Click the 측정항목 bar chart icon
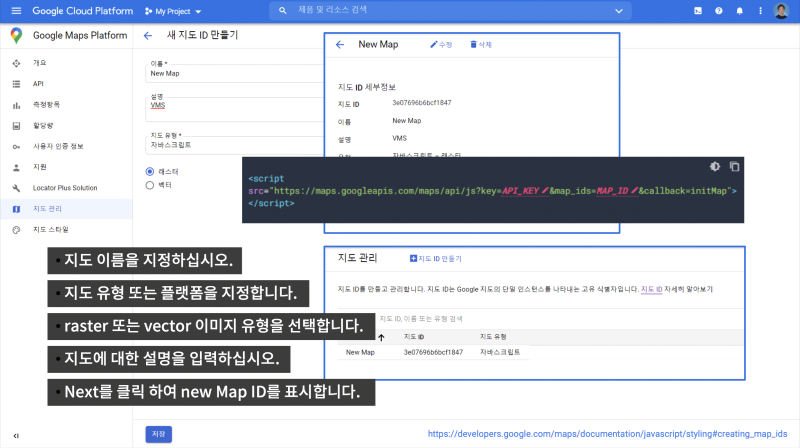The width and height of the screenshot is (800, 448). pyautogui.click(x=16, y=105)
